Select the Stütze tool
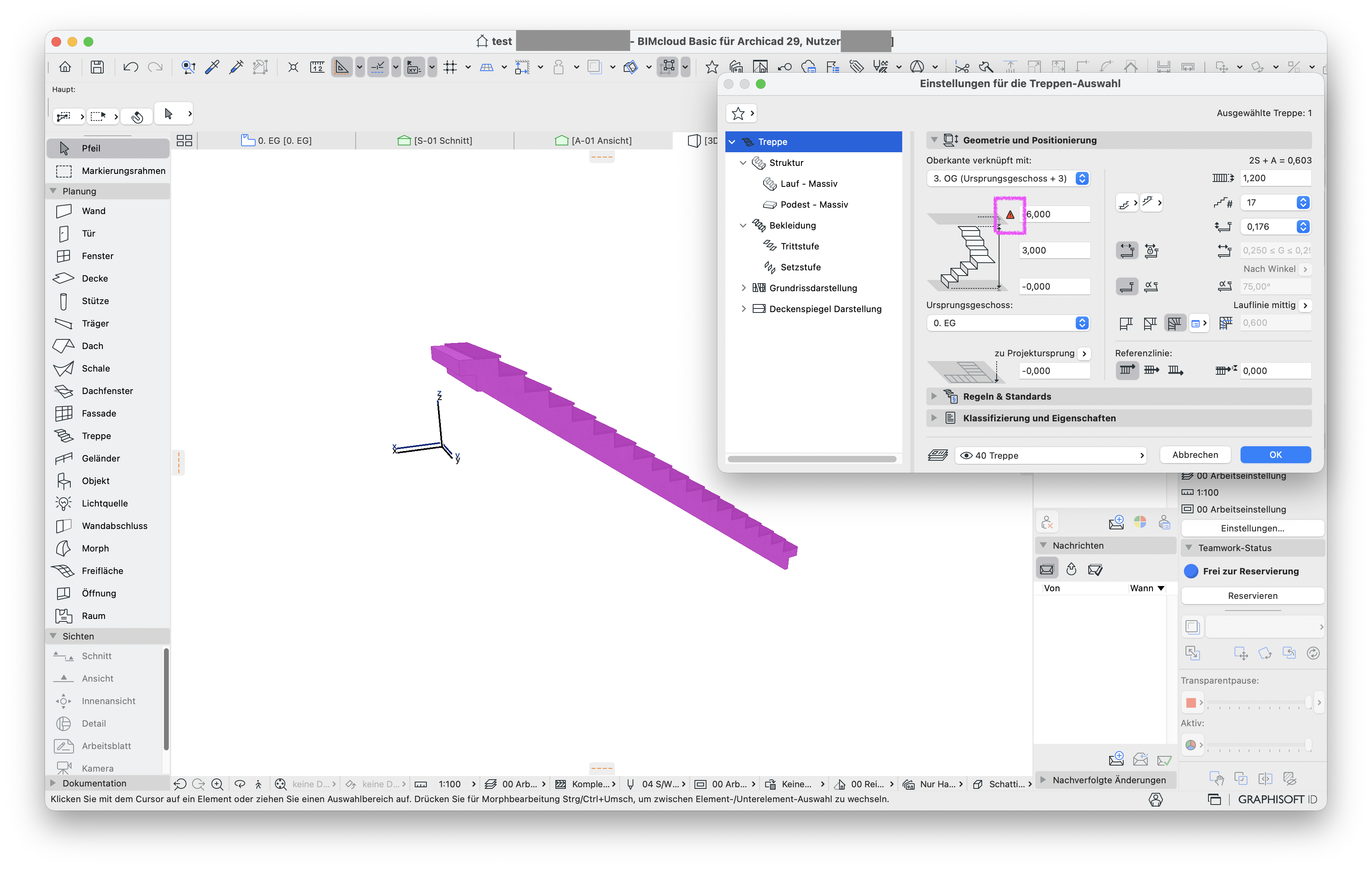 coord(108,301)
